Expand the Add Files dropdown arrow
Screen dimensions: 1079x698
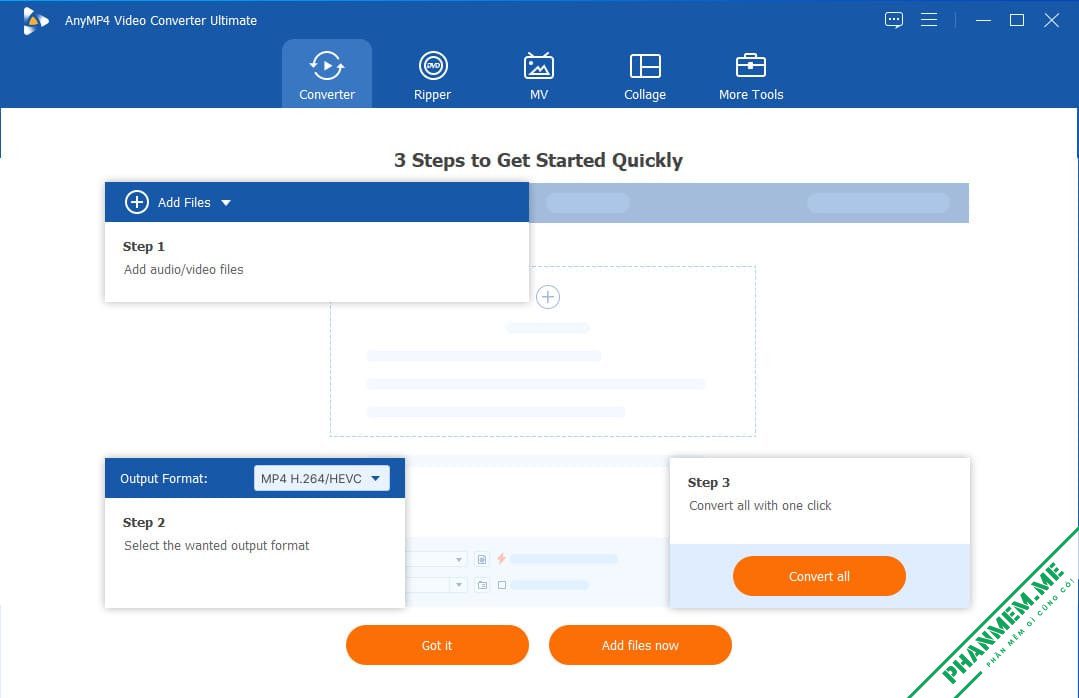point(226,203)
